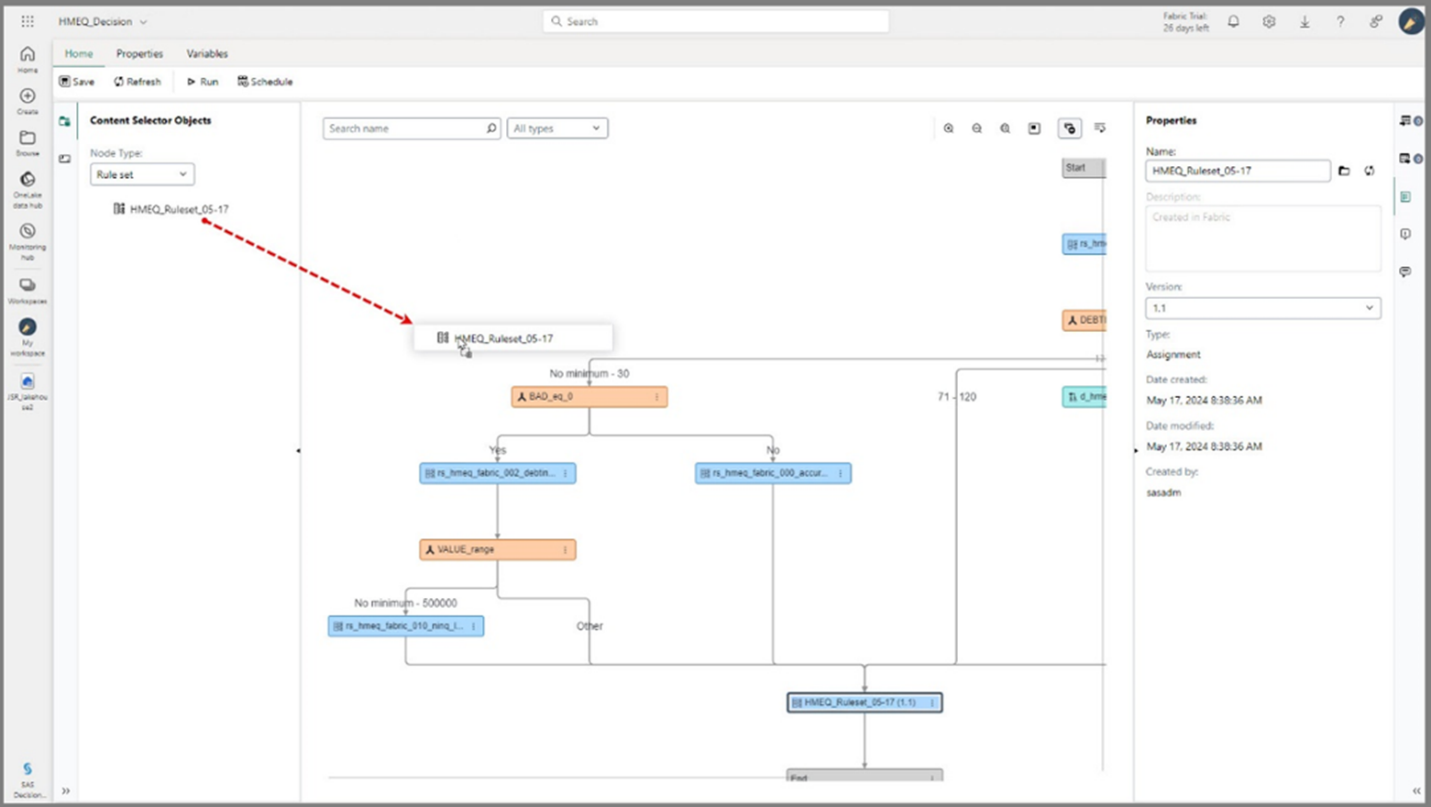
Task: Open the All types filter dropdown
Action: [x=557, y=128]
